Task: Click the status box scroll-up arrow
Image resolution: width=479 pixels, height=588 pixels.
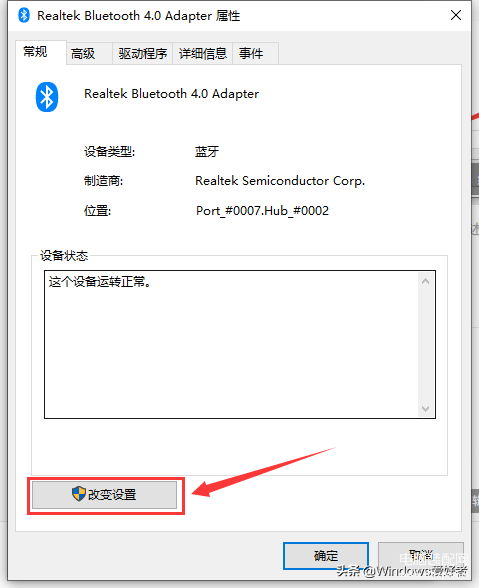Action: click(425, 281)
